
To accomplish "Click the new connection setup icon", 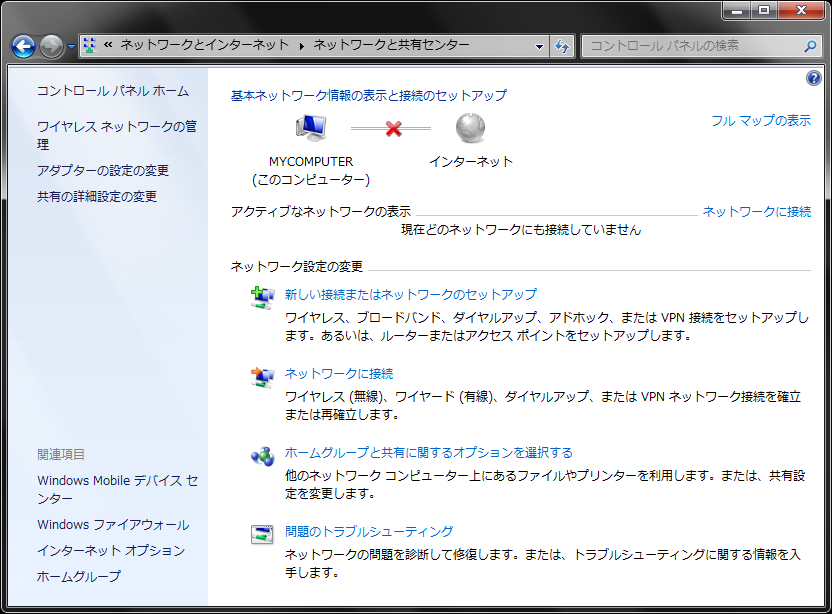I will point(262,298).
